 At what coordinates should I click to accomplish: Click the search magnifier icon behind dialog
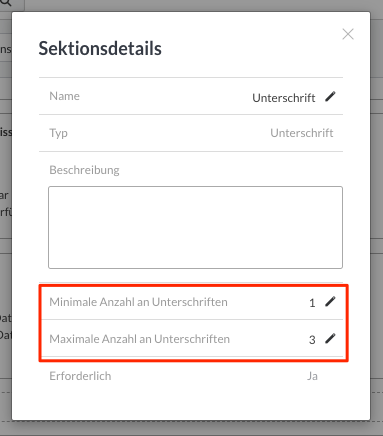point(6,3)
